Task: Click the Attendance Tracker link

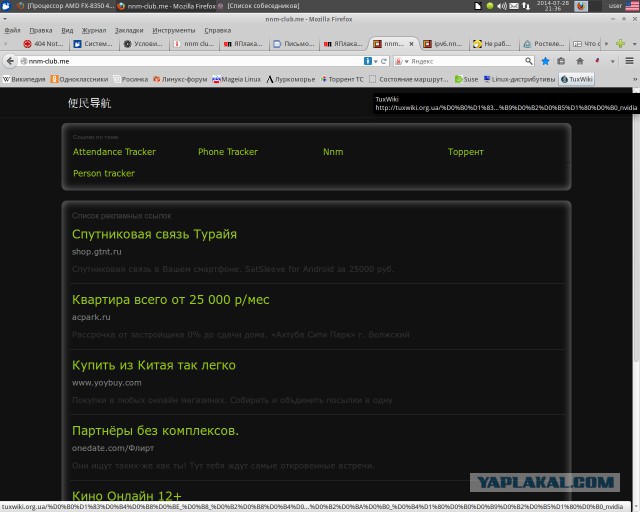Action: point(114,152)
